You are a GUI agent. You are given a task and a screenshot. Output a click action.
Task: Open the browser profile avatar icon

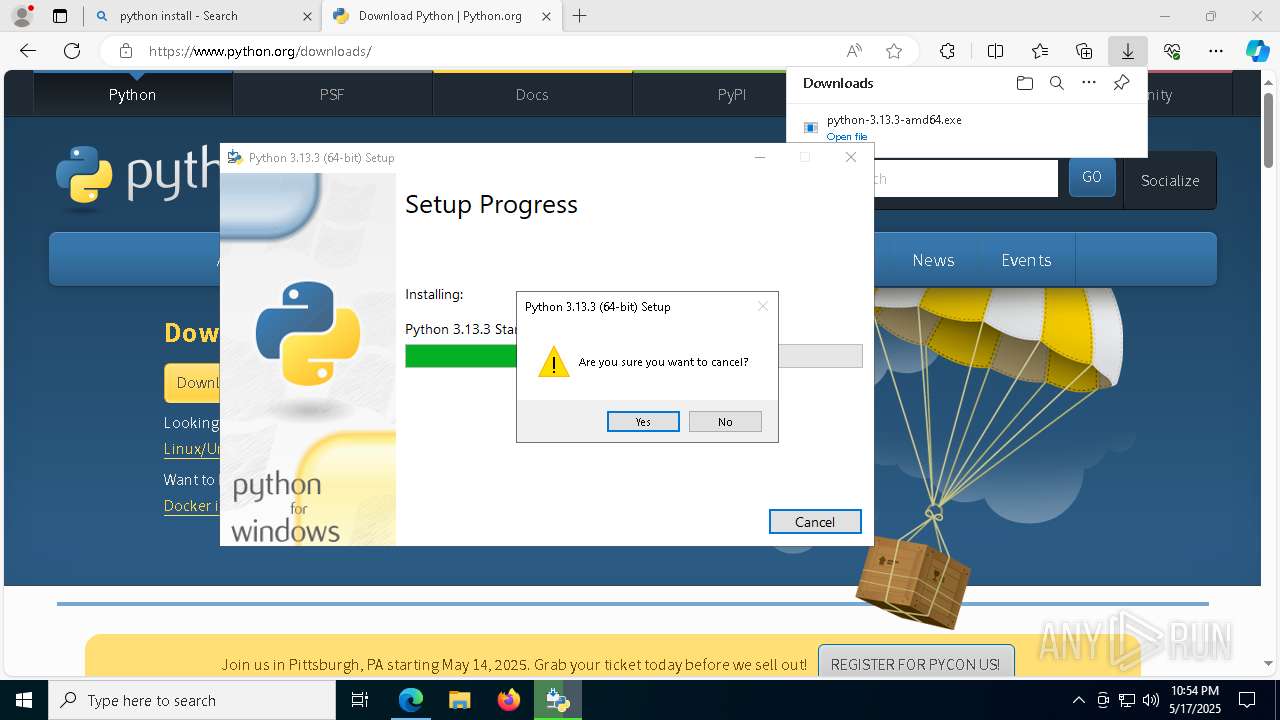pos(22,16)
